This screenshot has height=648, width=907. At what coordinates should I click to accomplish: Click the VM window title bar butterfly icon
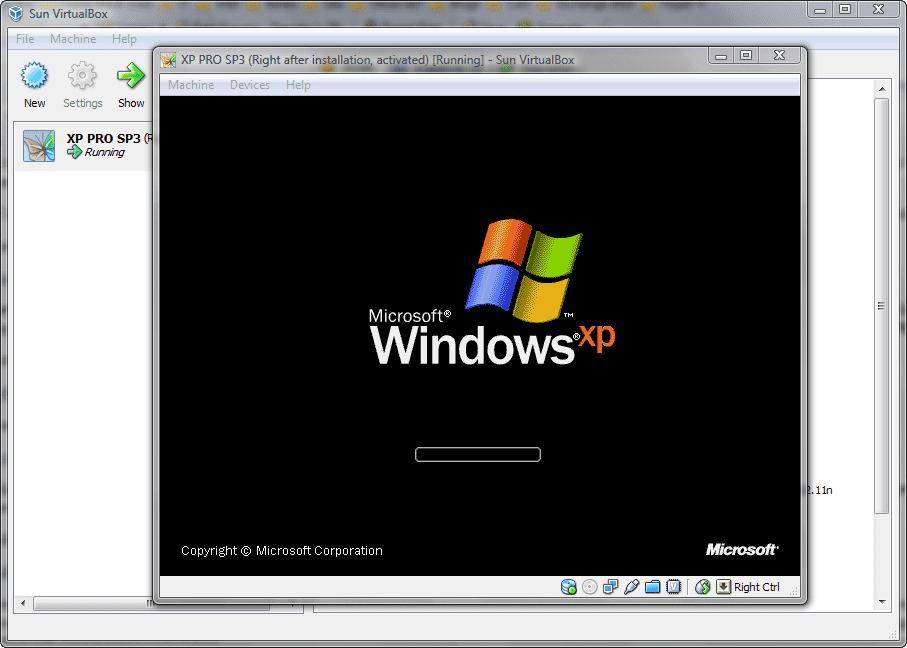(x=168, y=60)
